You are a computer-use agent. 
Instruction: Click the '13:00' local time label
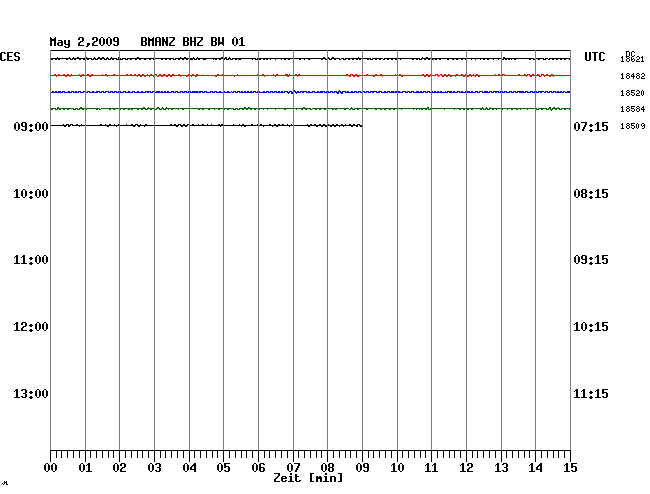coord(31,394)
